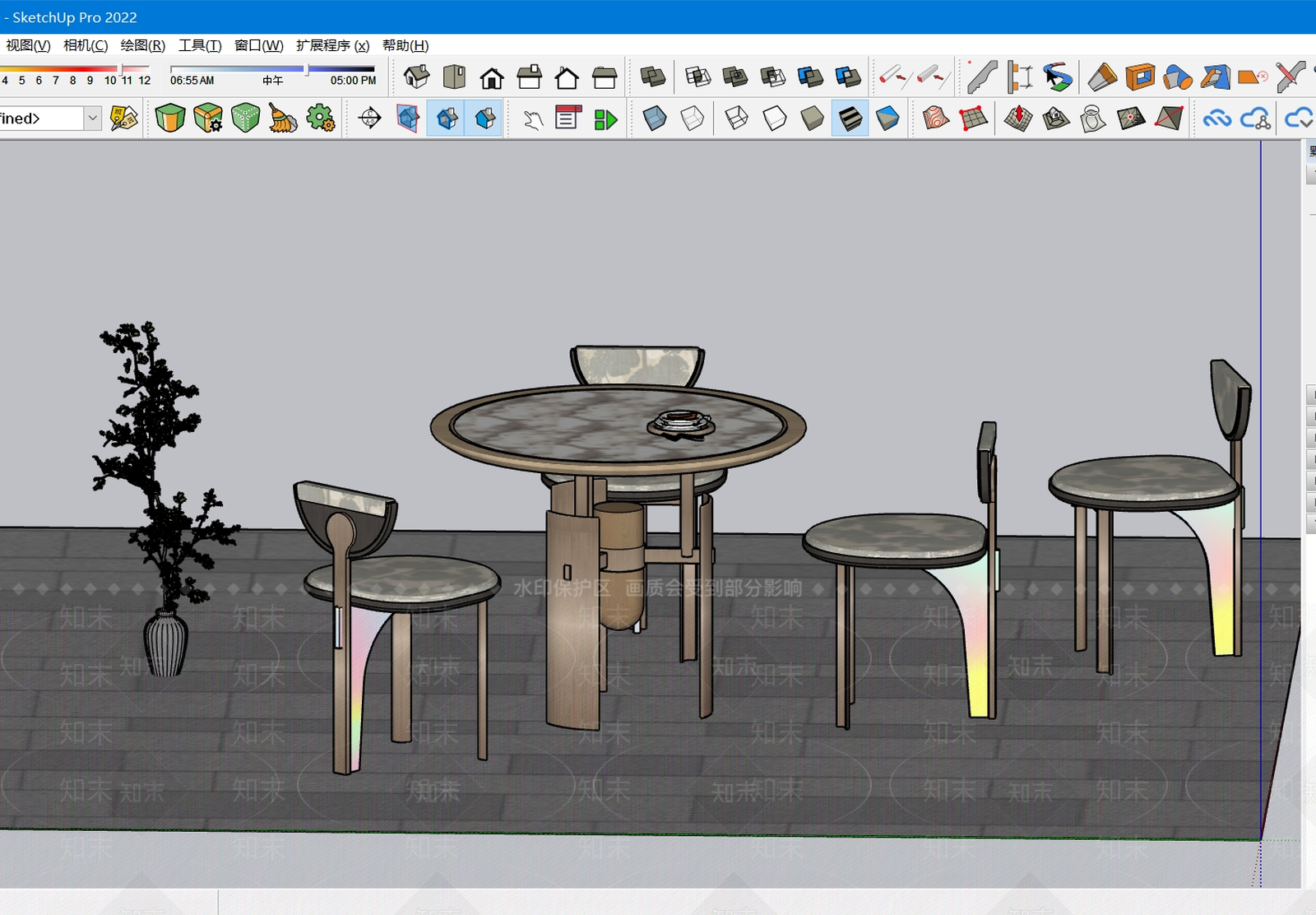Click the green cube with gear icon
Viewport: 1316px width, 915px height.
[x=208, y=118]
